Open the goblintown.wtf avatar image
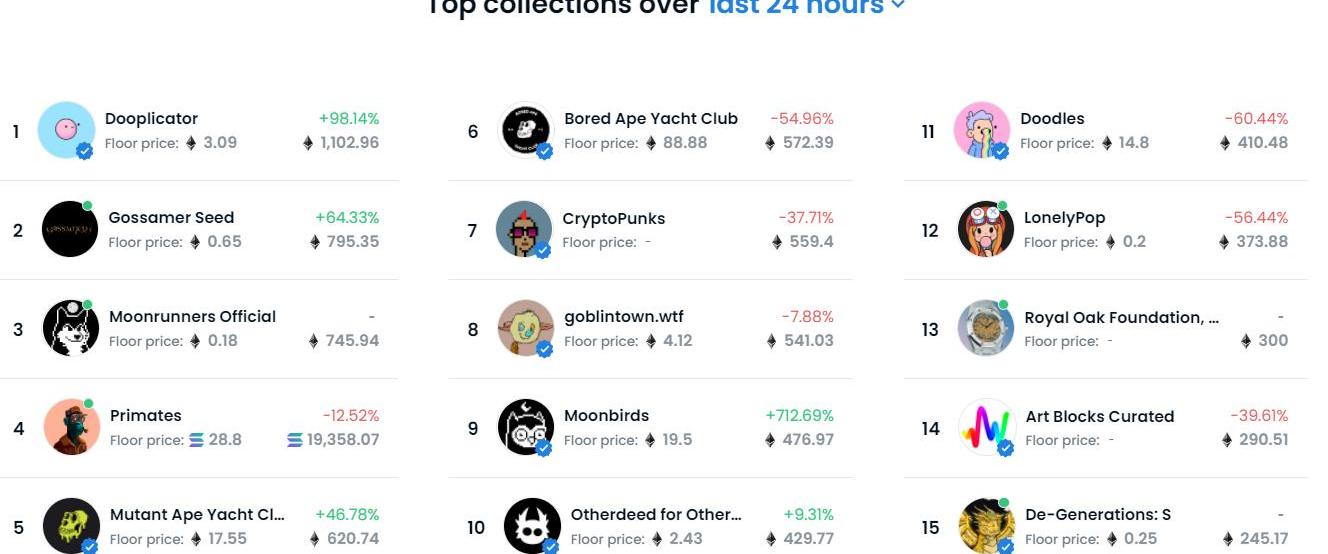 pos(526,328)
